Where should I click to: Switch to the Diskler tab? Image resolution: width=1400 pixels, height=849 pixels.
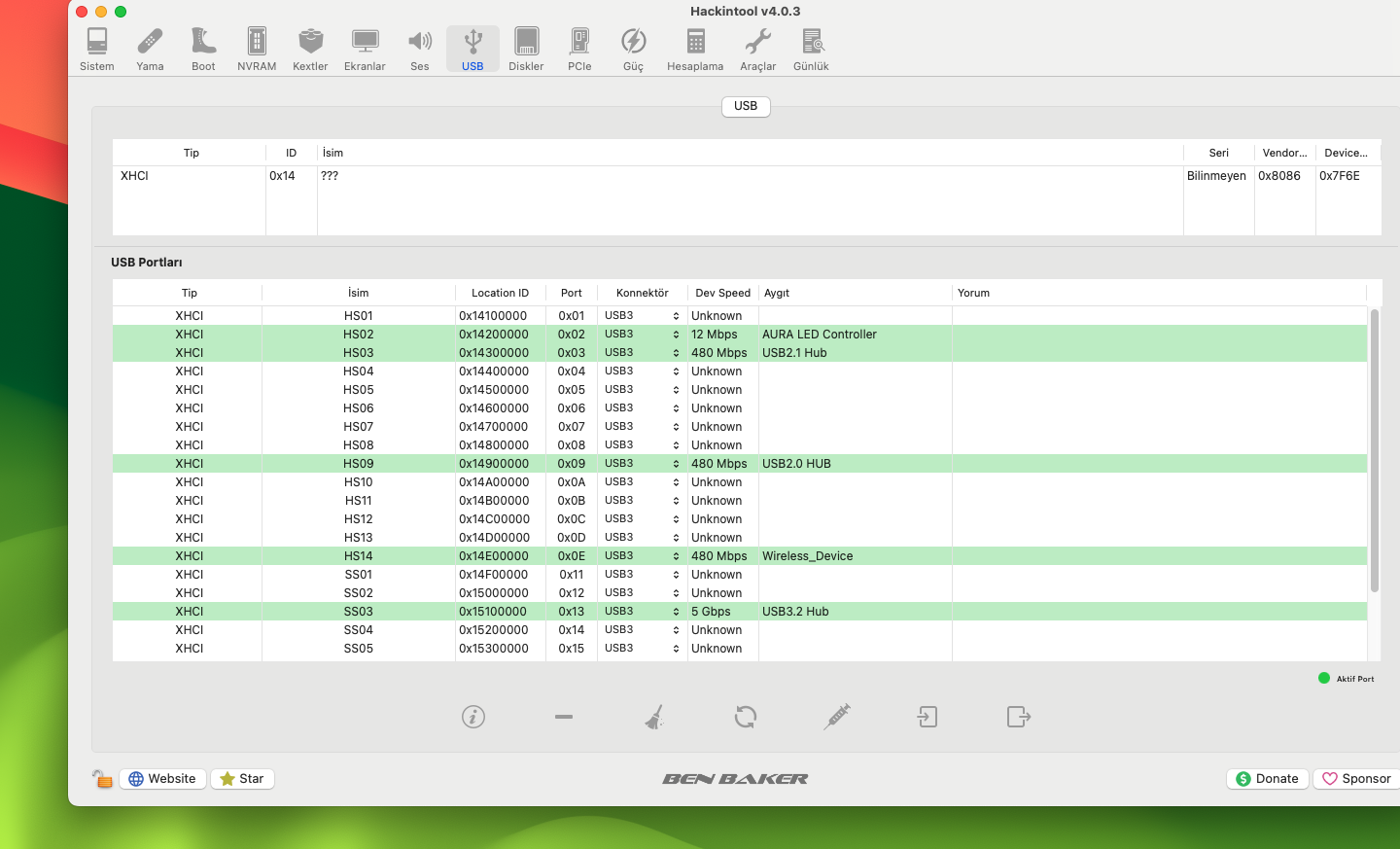click(526, 50)
